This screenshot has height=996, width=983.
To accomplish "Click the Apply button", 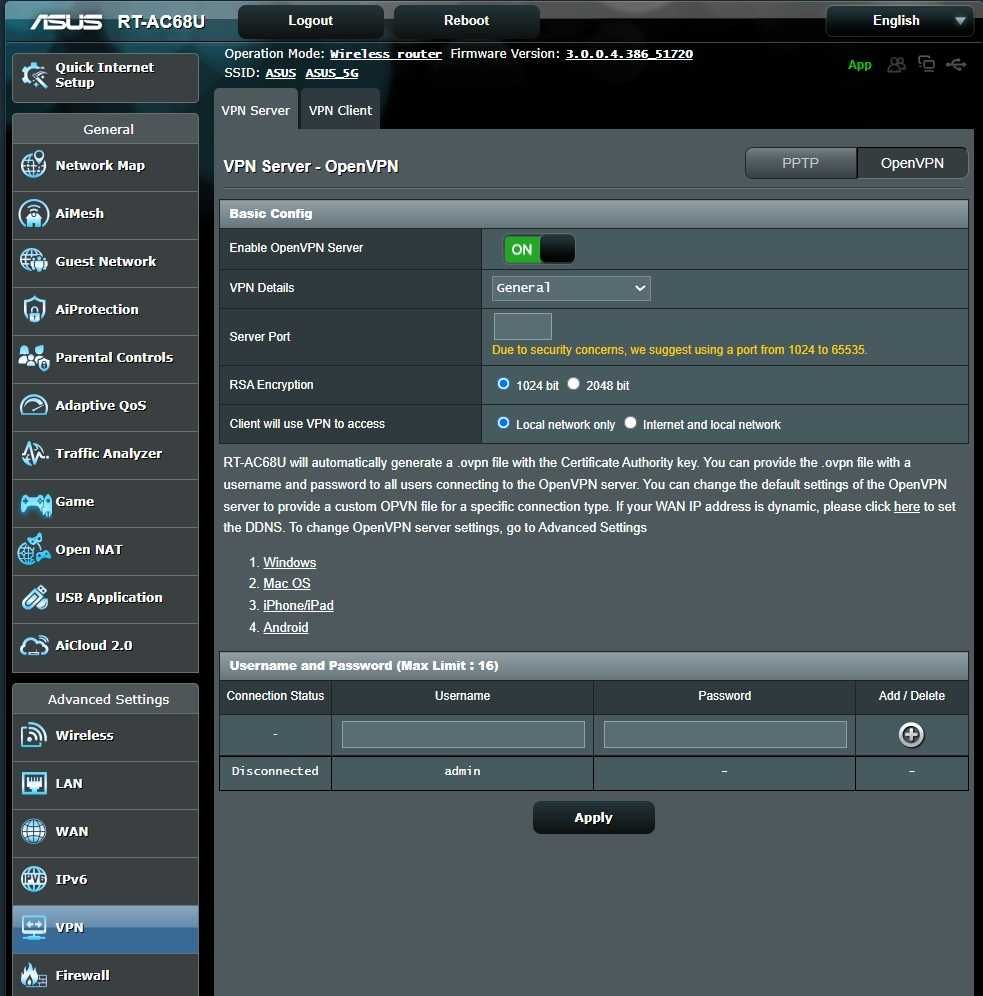I will 593,818.
